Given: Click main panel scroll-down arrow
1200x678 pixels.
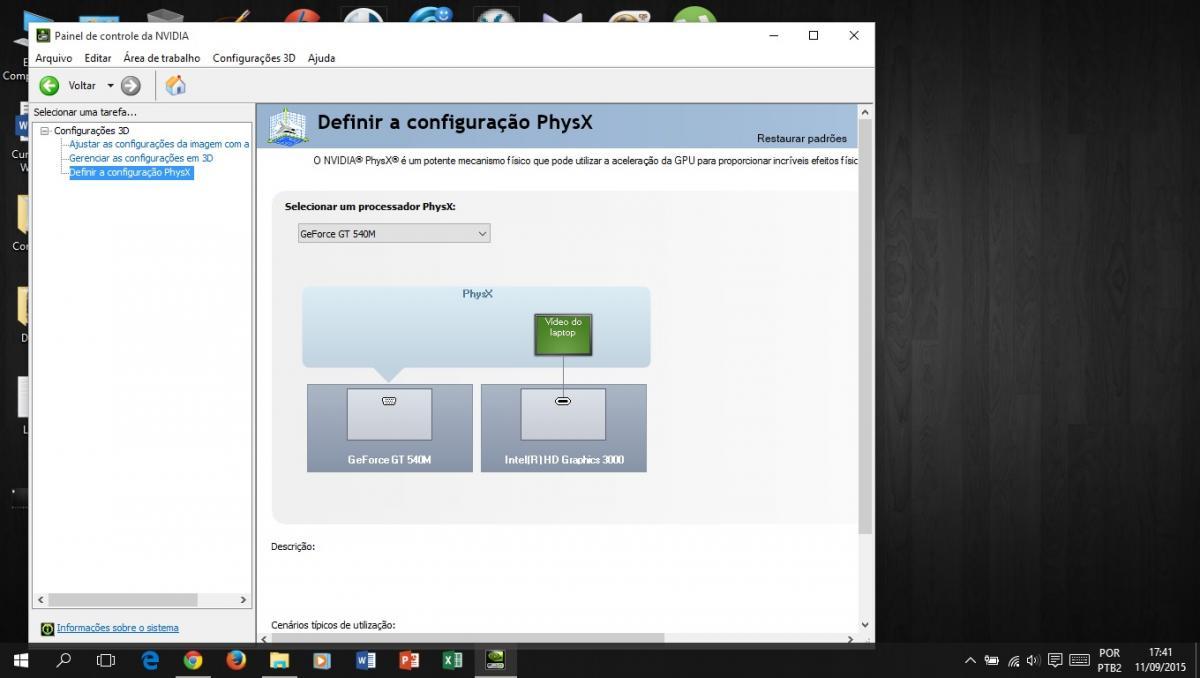Looking at the screenshot, I should (865, 625).
